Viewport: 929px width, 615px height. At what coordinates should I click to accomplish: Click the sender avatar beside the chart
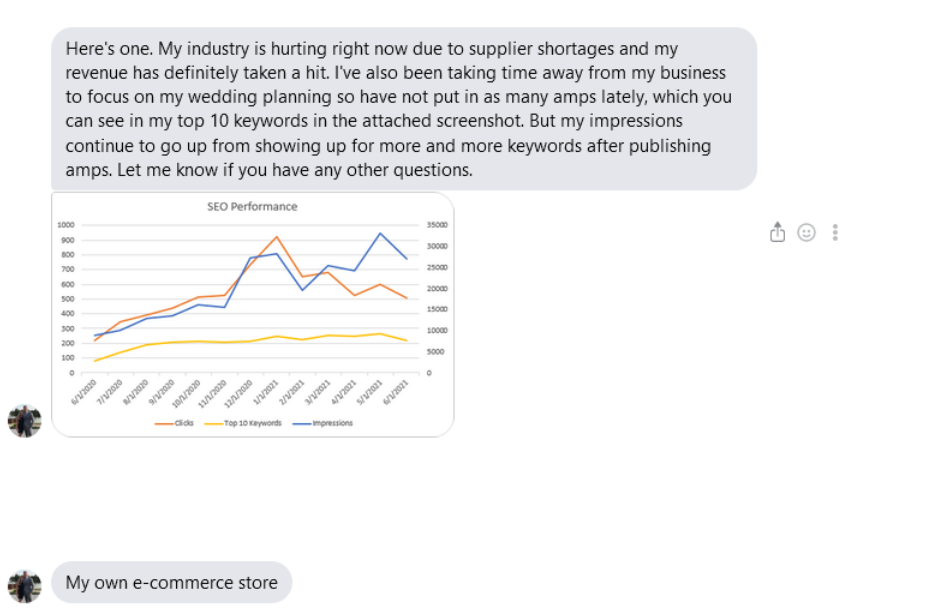coord(25,421)
